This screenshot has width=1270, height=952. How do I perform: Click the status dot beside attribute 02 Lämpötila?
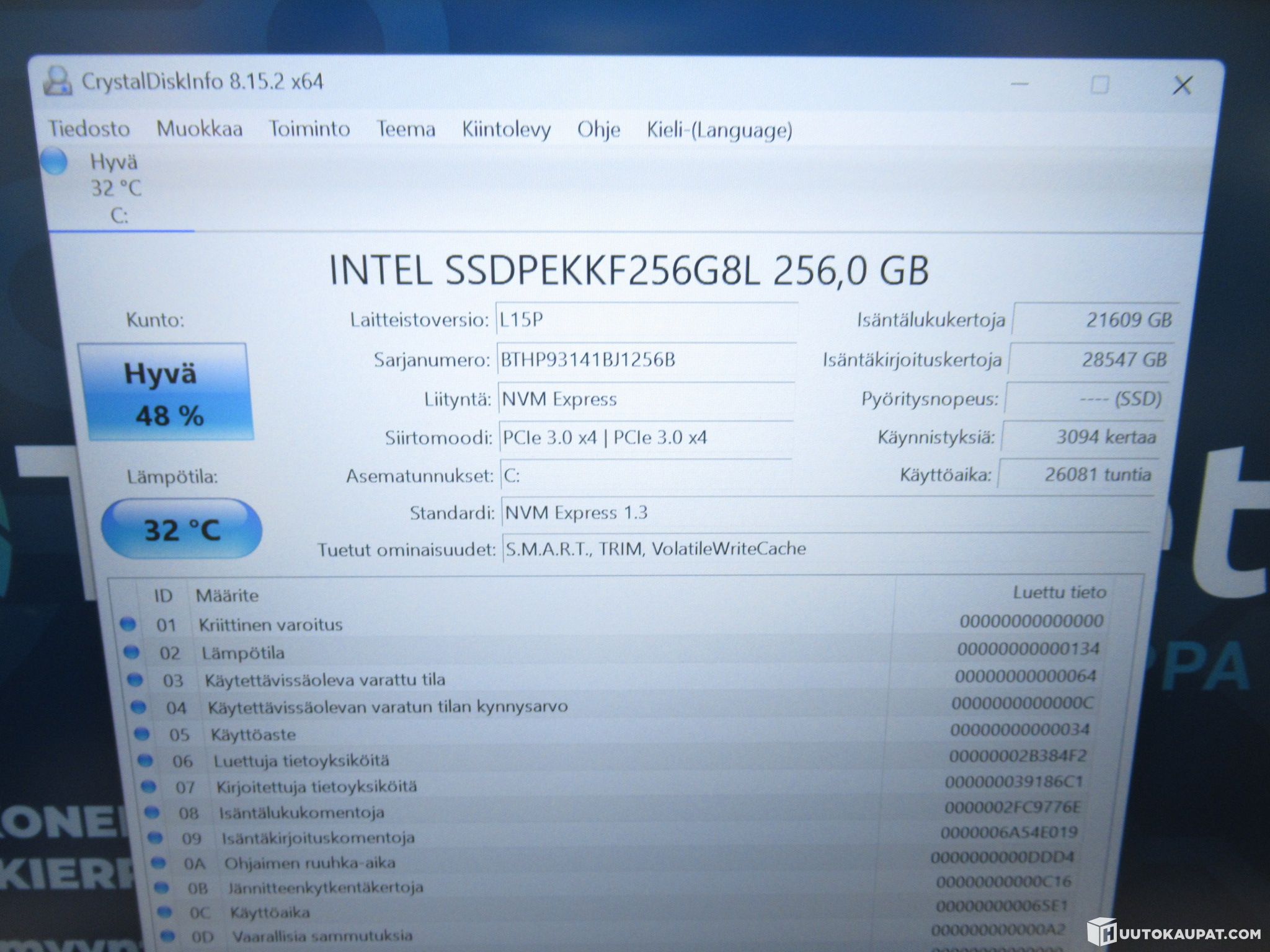click(x=131, y=651)
